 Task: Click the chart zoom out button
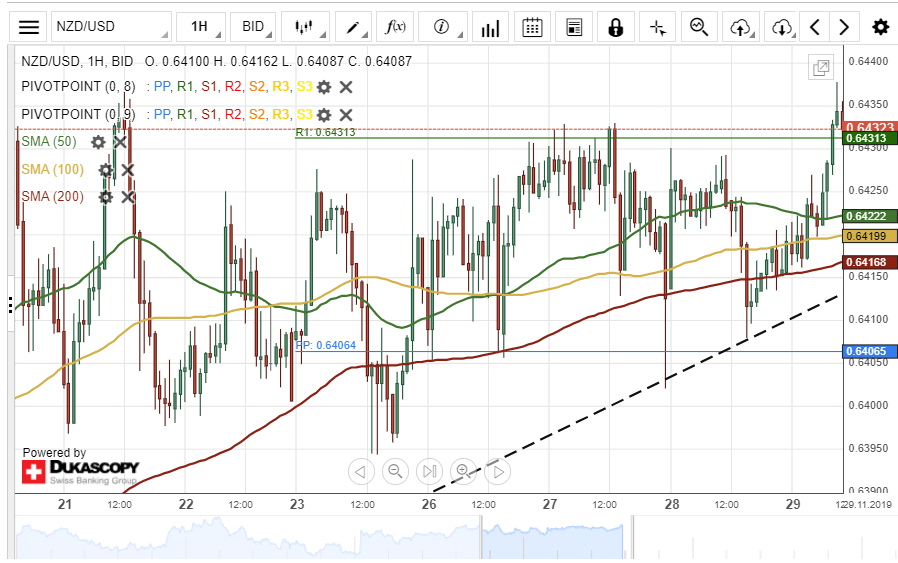(x=395, y=471)
